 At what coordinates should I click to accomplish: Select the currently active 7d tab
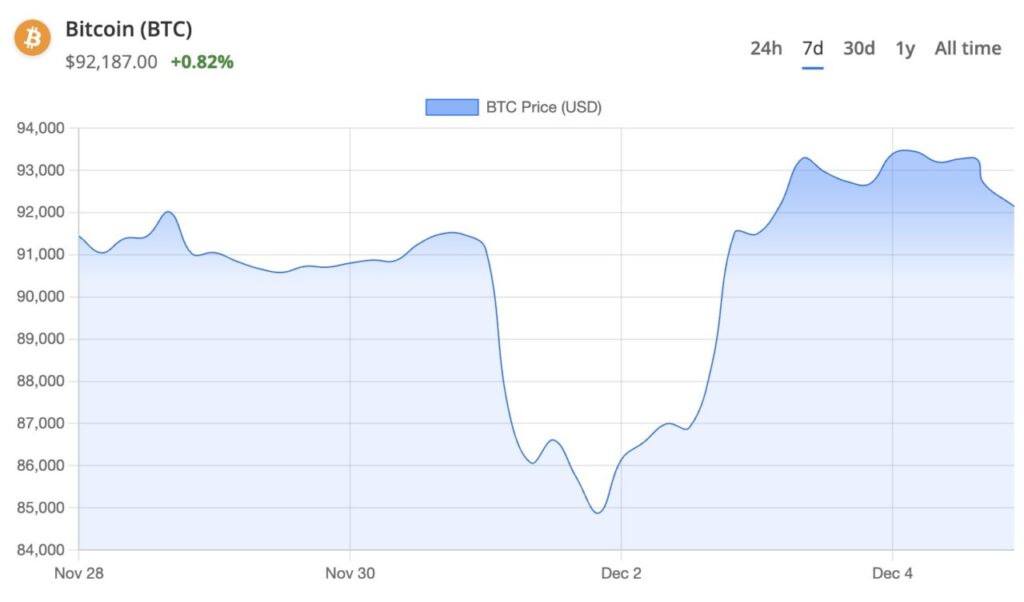tap(814, 47)
